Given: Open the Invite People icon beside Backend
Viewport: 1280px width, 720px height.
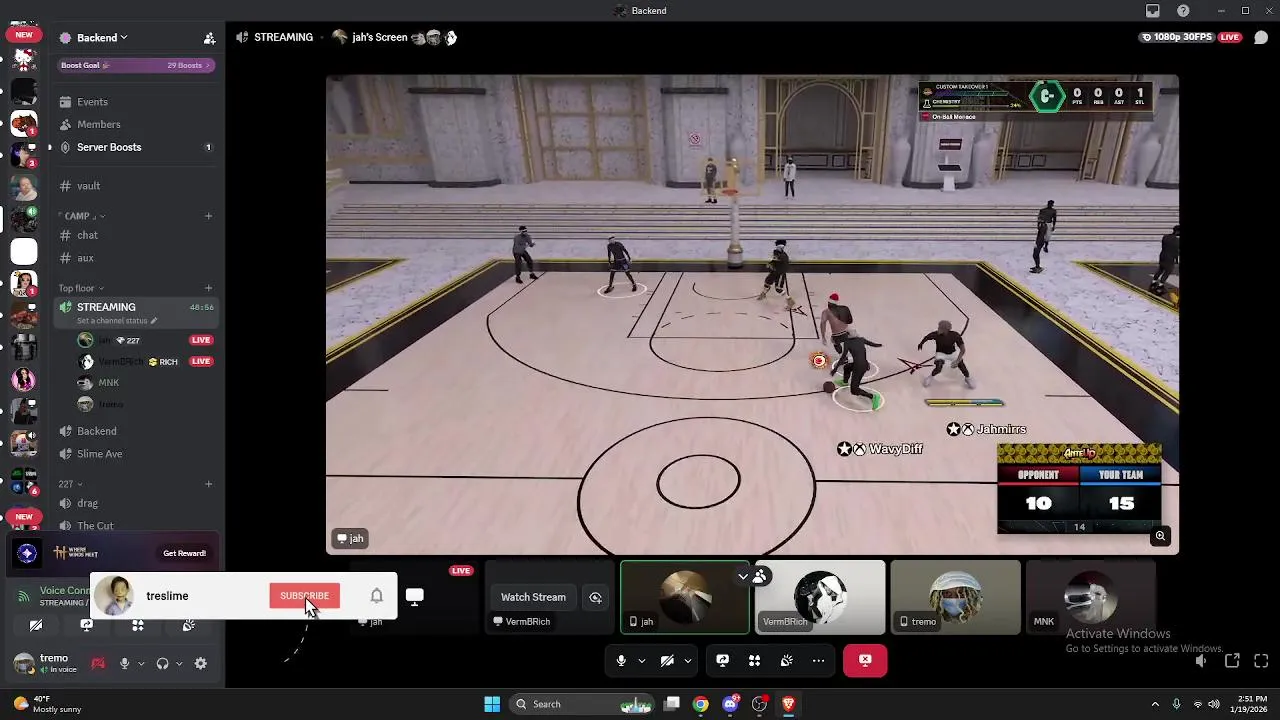Looking at the screenshot, I should click(209, 38).
